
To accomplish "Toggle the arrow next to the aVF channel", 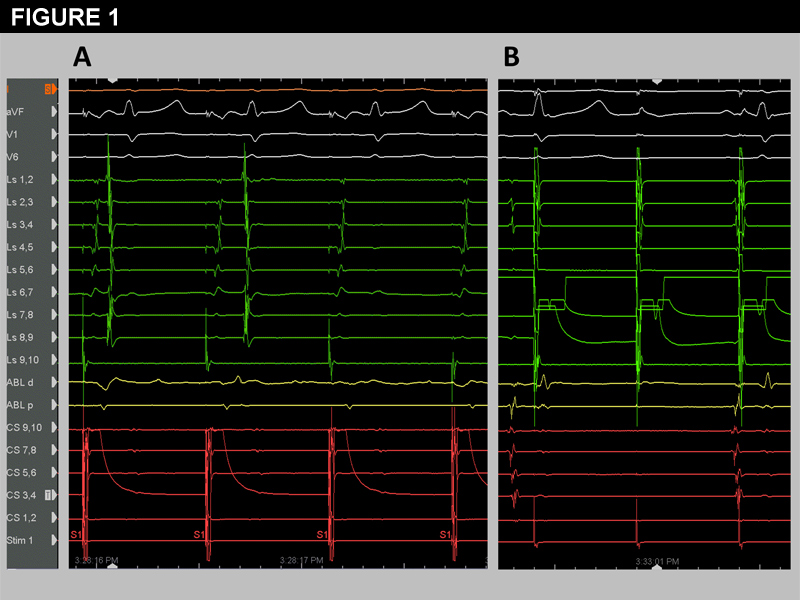I will [55, 112].
